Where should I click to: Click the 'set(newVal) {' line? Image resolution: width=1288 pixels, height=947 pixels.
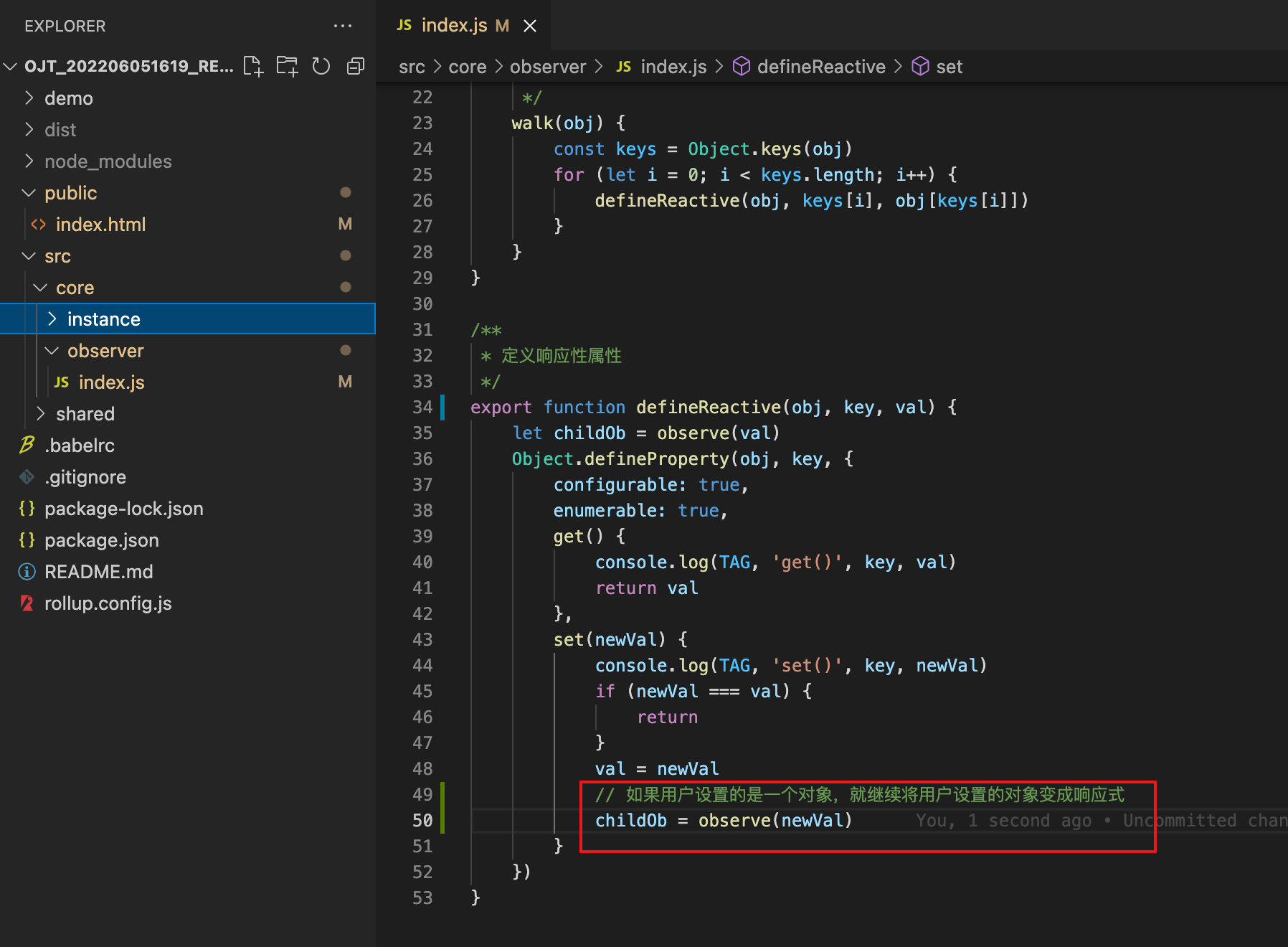point(620,640)
